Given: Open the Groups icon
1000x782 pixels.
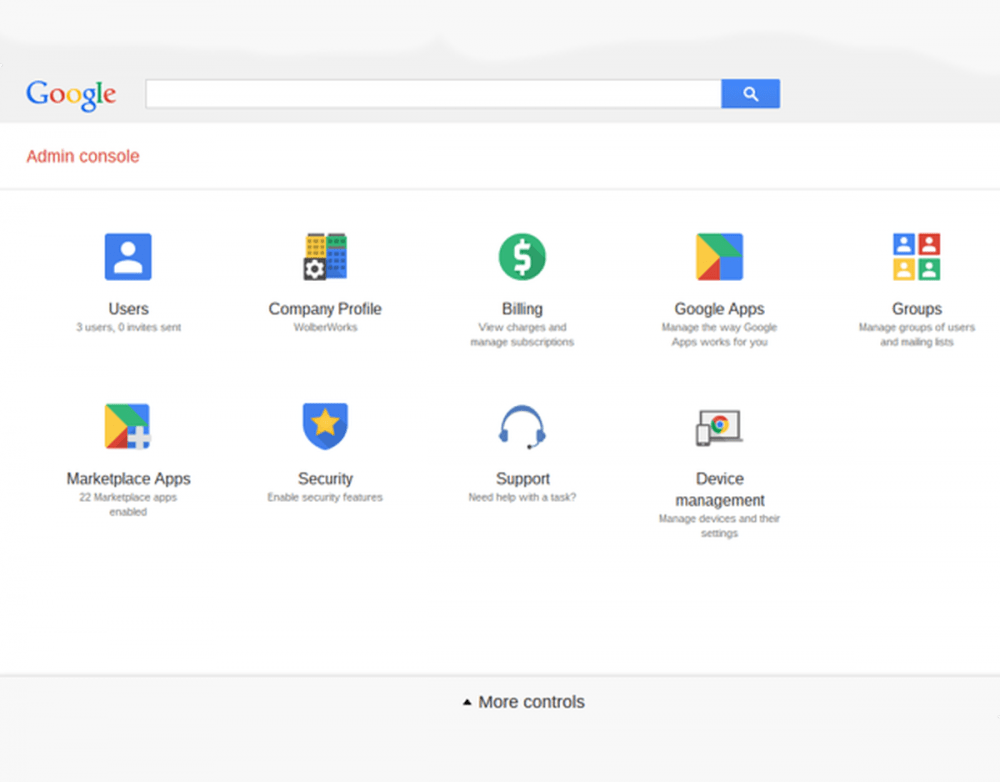Looking at the screenshot, I should [916, 256].
